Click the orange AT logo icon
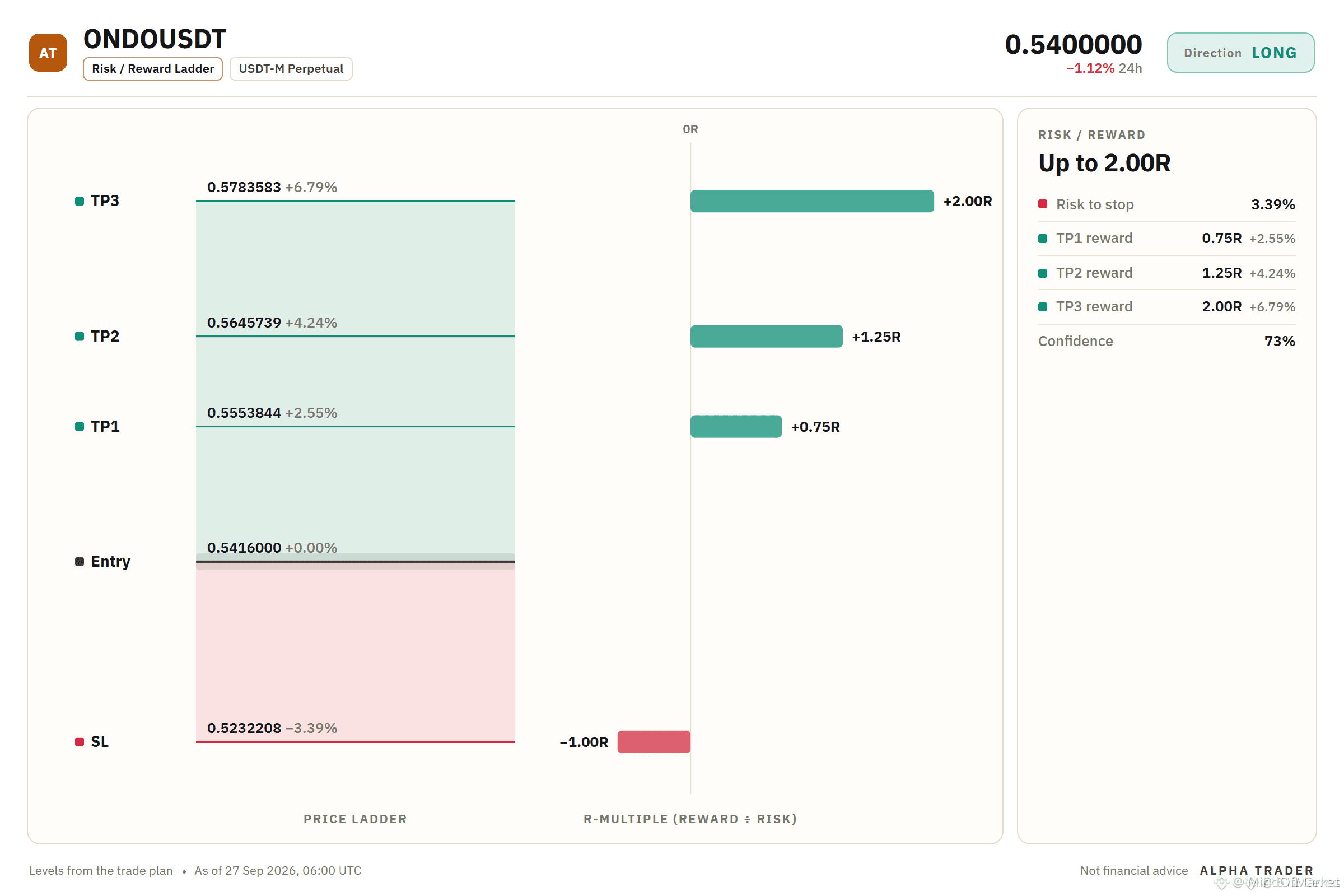The width and height of the screenshot is (1344, 896). point(48,53)
